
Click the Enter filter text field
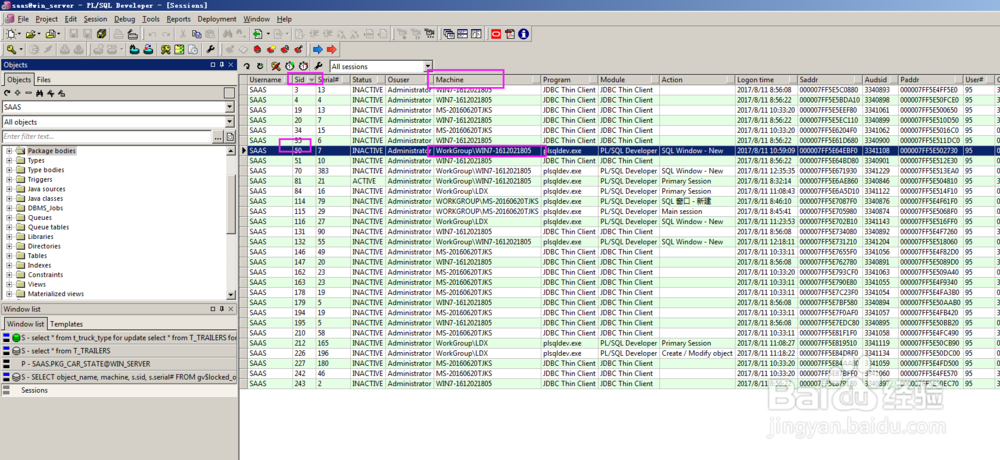point(107,137)
